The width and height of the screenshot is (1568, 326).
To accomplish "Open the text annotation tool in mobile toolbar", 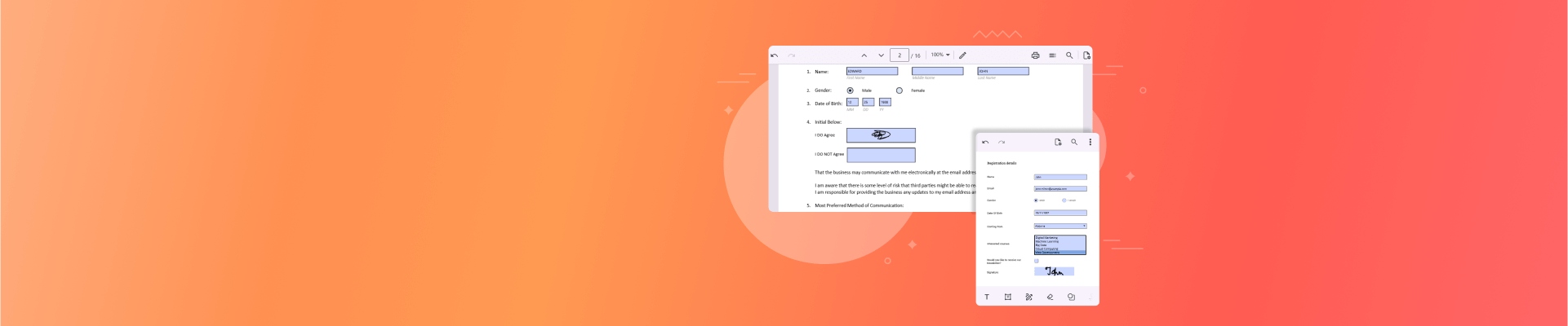I will [987, 297].
